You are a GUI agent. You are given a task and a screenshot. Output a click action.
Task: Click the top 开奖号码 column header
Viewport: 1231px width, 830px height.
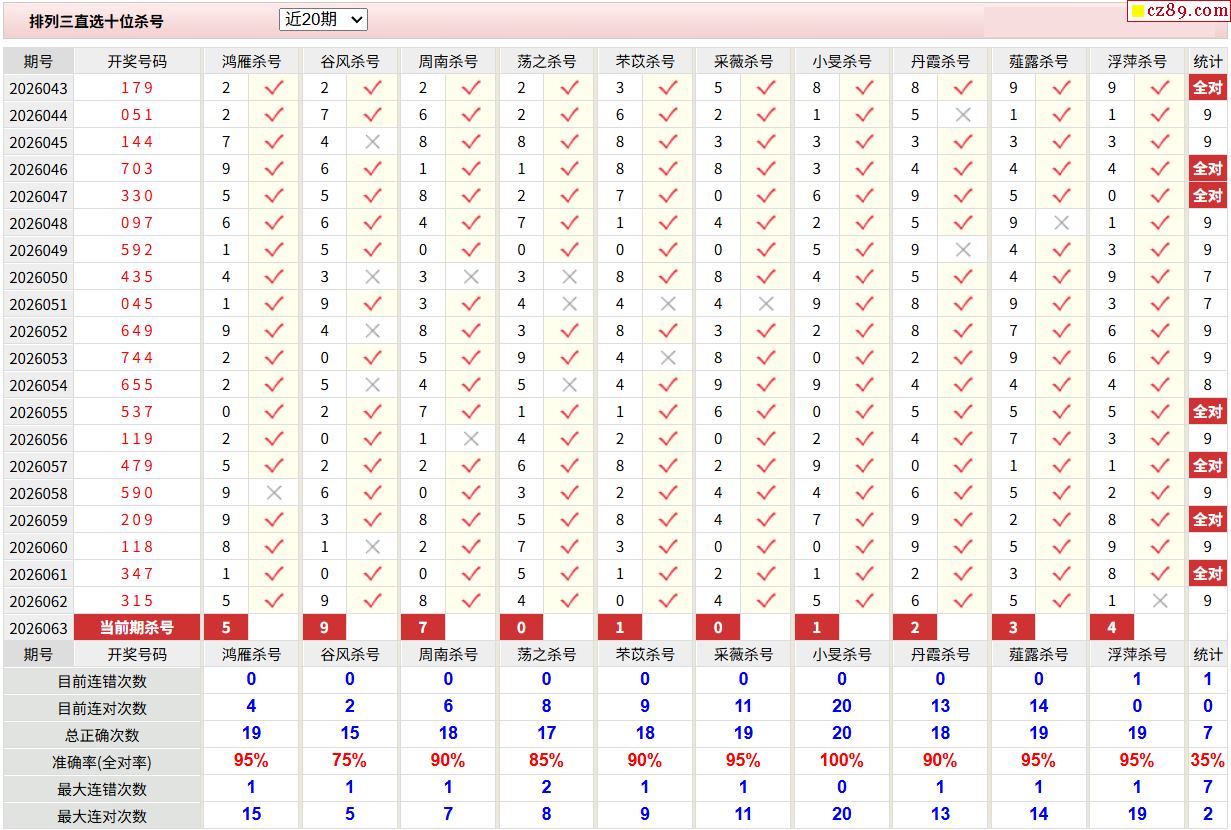[137, 61]
